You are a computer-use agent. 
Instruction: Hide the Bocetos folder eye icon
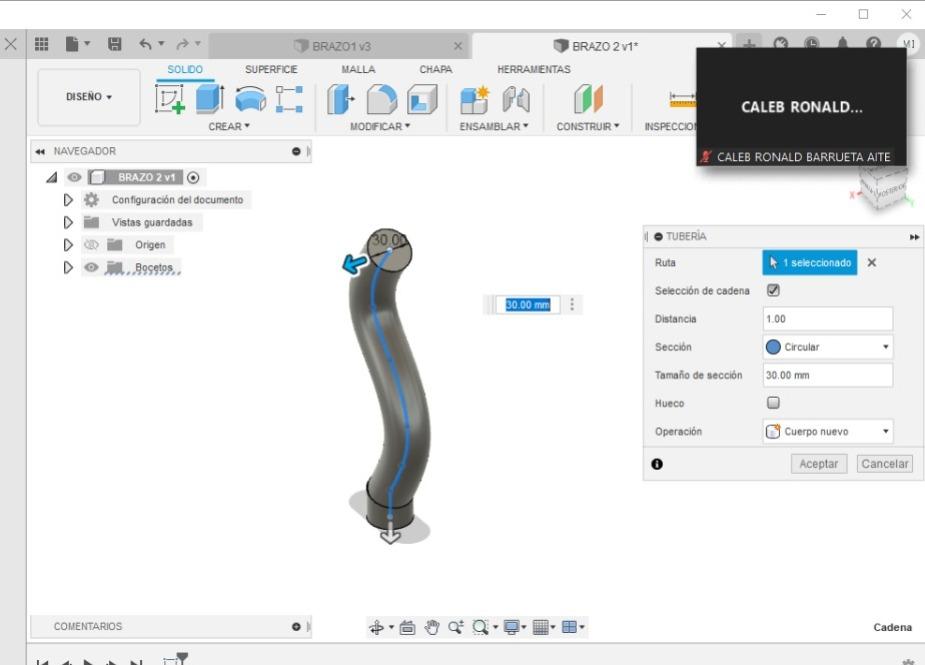[x=91, y=267]
